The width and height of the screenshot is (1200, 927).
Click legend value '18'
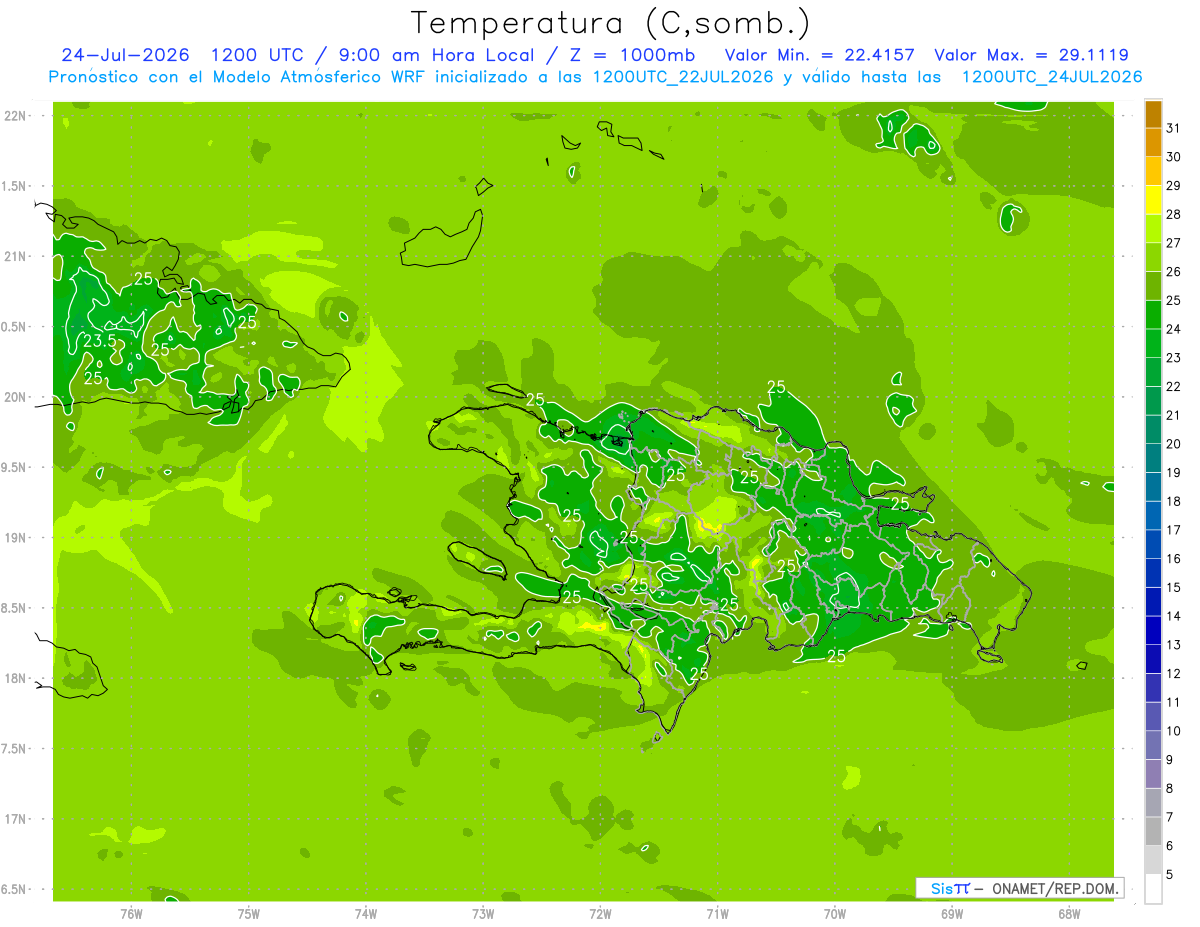click(1174, 501)
